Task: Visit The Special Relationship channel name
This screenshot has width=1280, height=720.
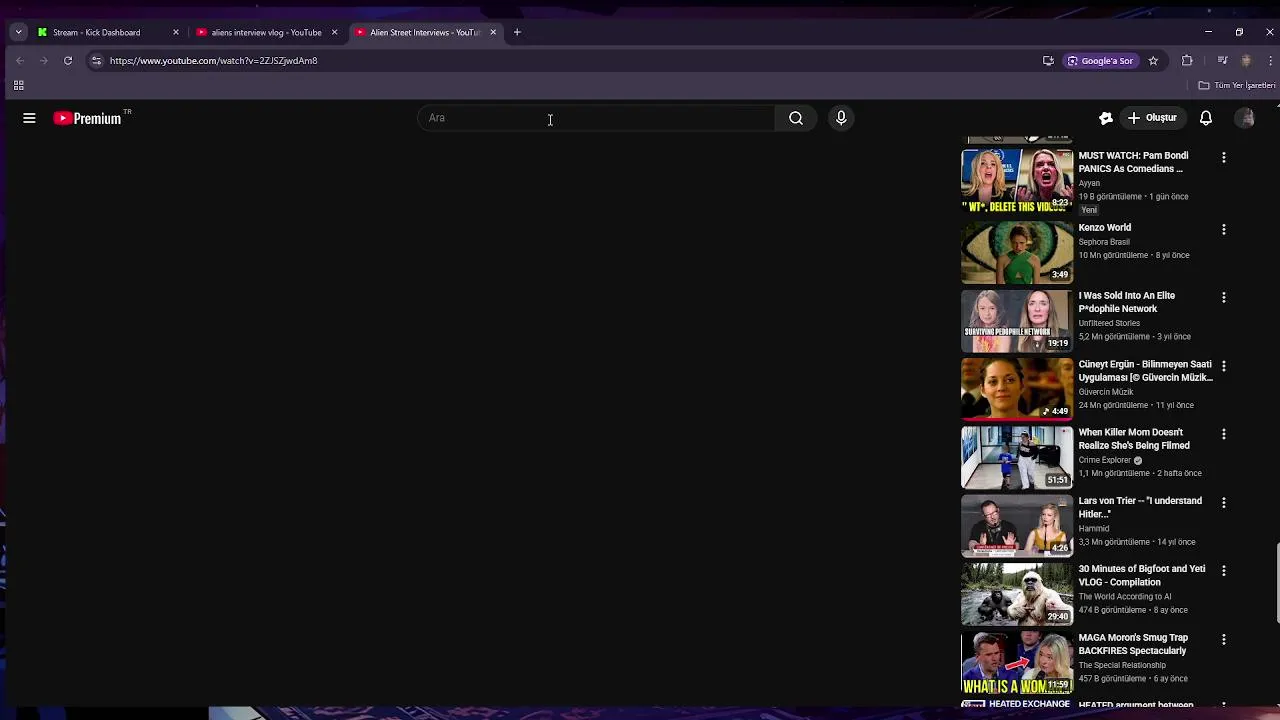Action: click(1122, 665)
